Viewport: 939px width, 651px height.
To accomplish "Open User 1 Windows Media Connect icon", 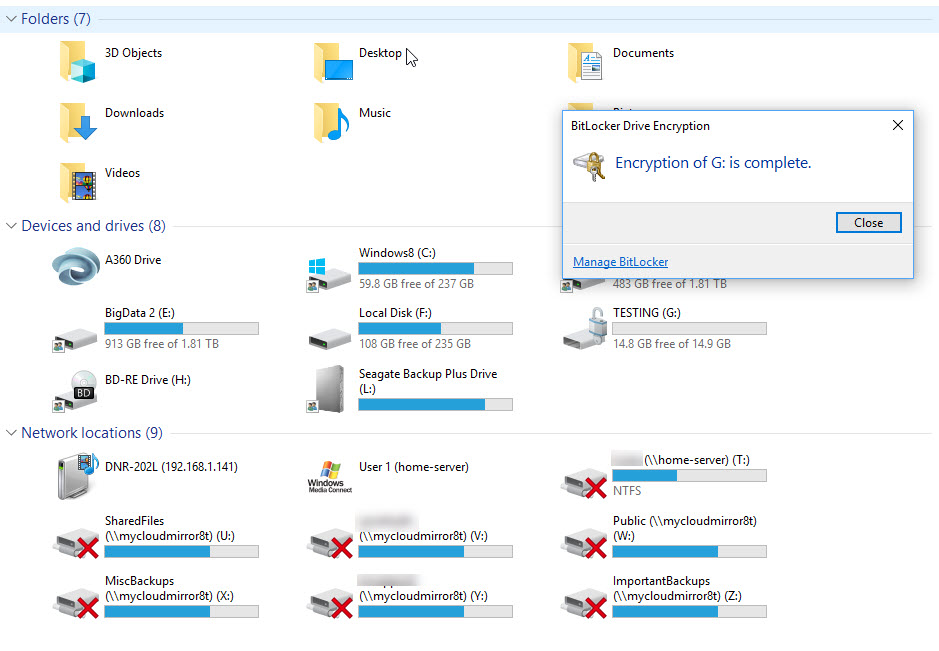I will pyautogui.click(x=330, y=477).
